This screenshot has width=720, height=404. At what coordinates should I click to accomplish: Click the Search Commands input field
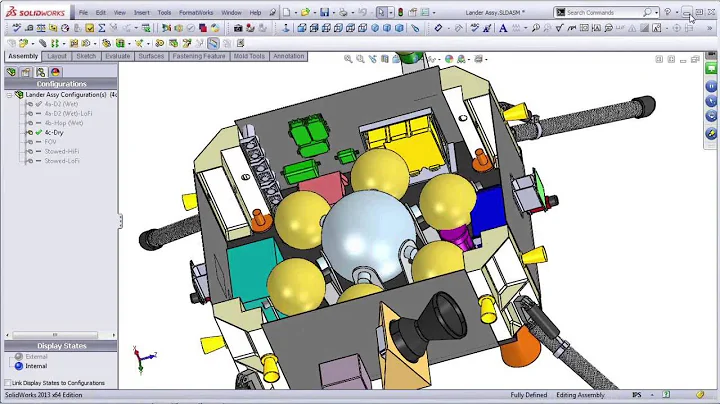tap(604, 12)
